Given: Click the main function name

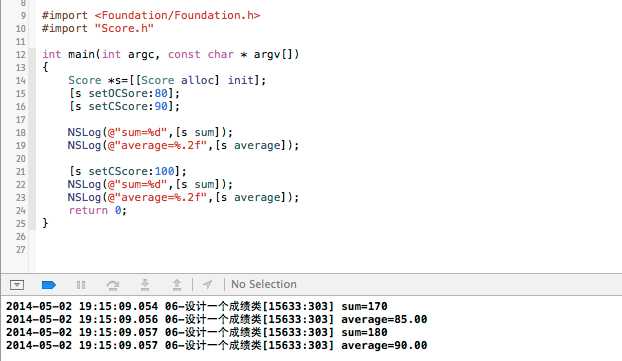Looking at the screenshot, I should click(x=81, y=54).
